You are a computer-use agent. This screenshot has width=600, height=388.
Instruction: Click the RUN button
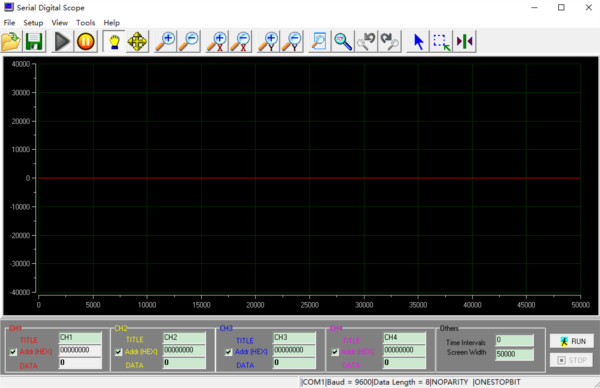[572, 341]
